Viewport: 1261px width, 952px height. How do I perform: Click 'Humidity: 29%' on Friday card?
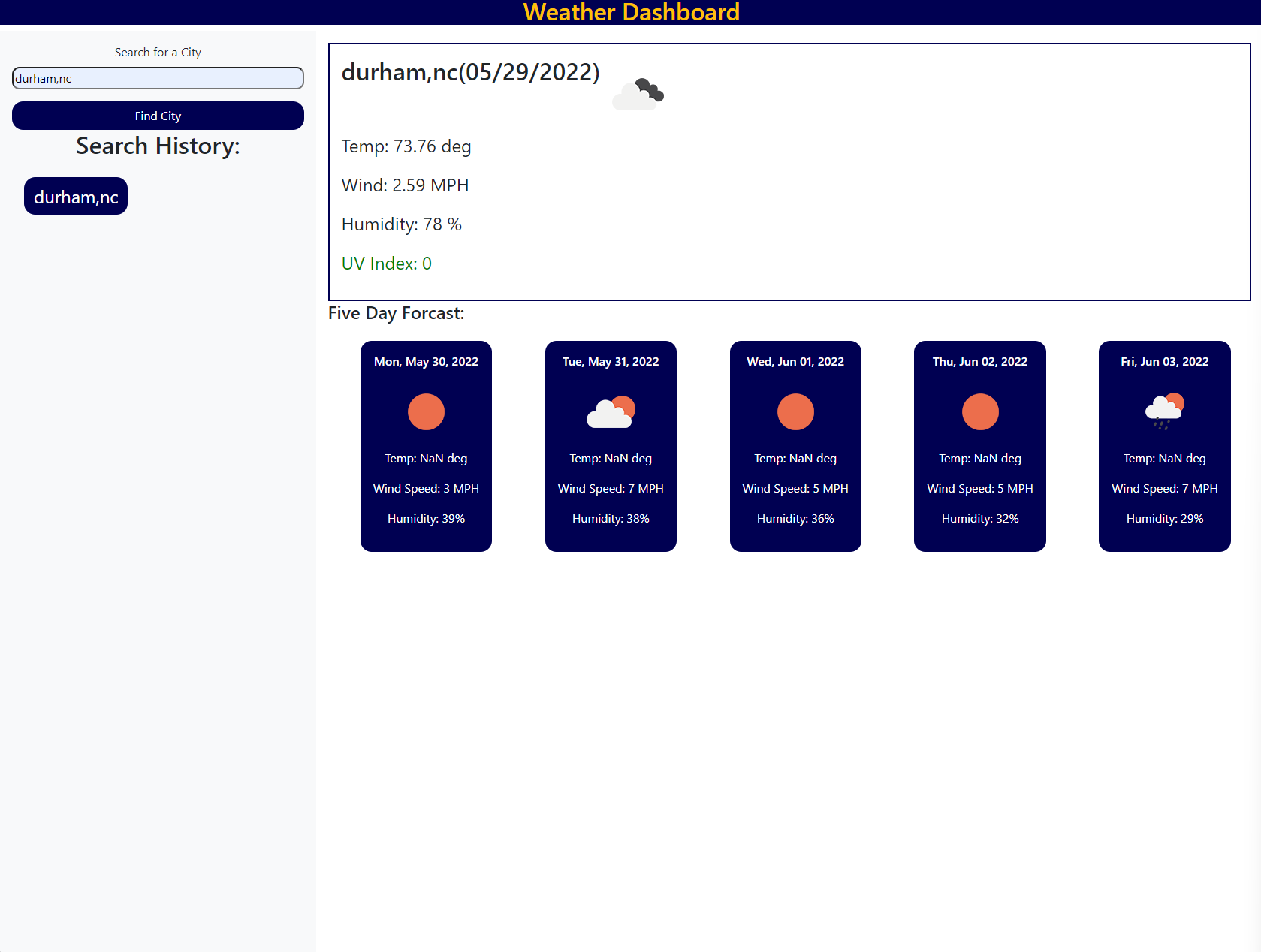(1165, 518)
